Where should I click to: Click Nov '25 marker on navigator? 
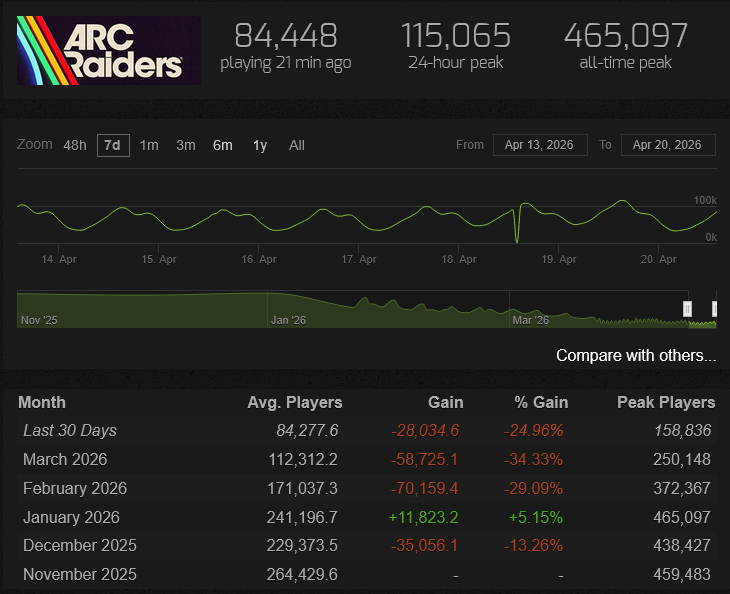click(x=39, y=320)
